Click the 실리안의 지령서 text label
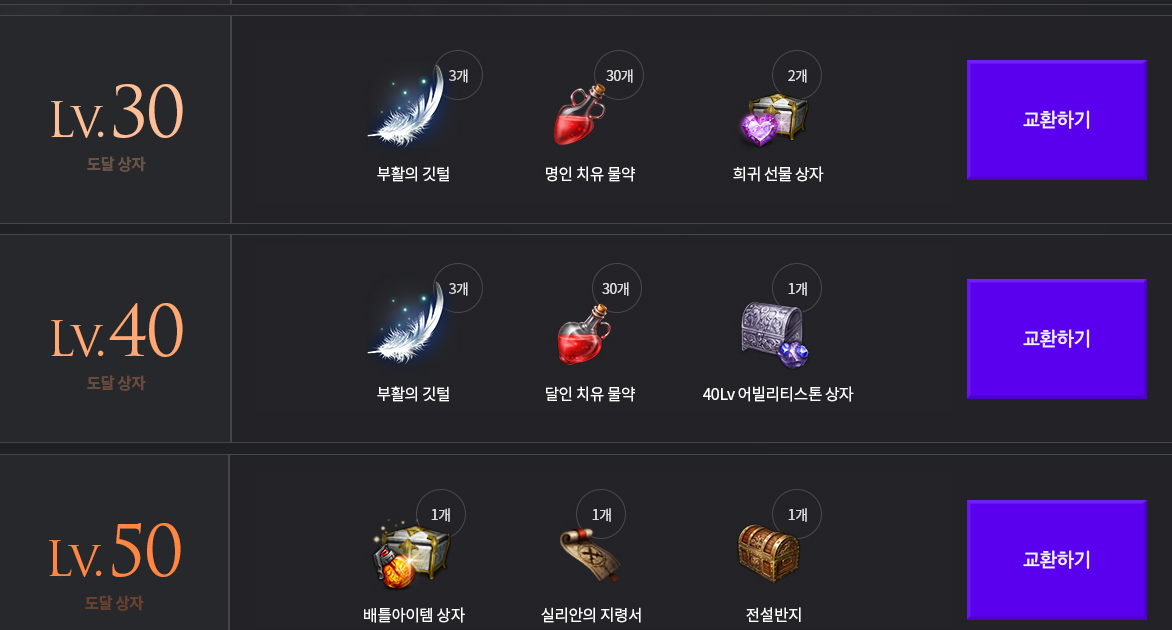 pos(591,614)
